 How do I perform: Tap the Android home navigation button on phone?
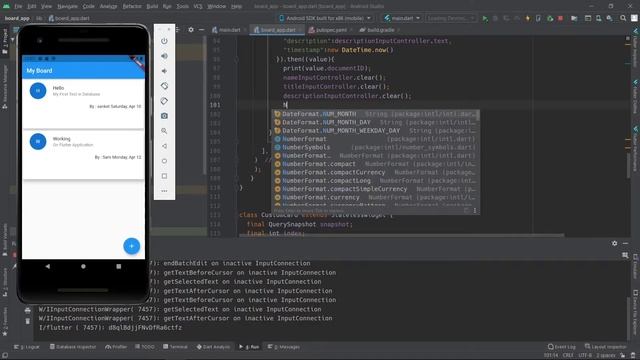83,266
